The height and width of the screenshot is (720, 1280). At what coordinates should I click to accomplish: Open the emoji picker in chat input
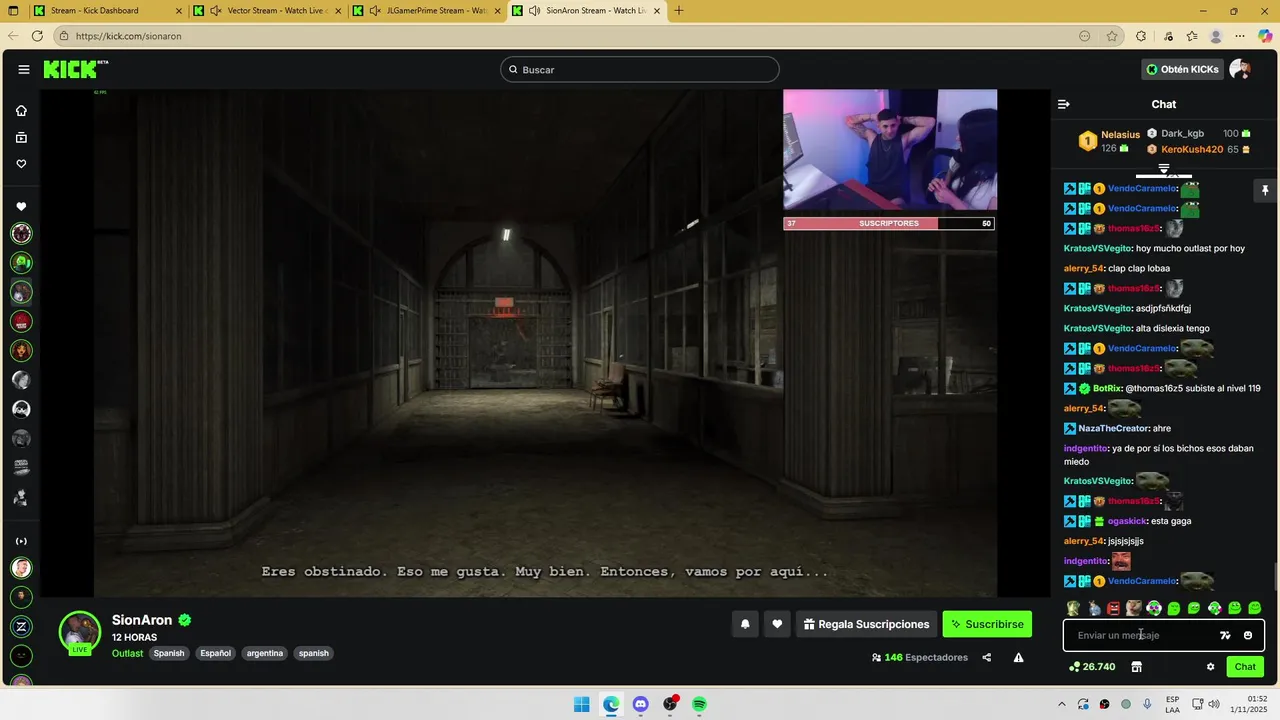(1247, 635)
